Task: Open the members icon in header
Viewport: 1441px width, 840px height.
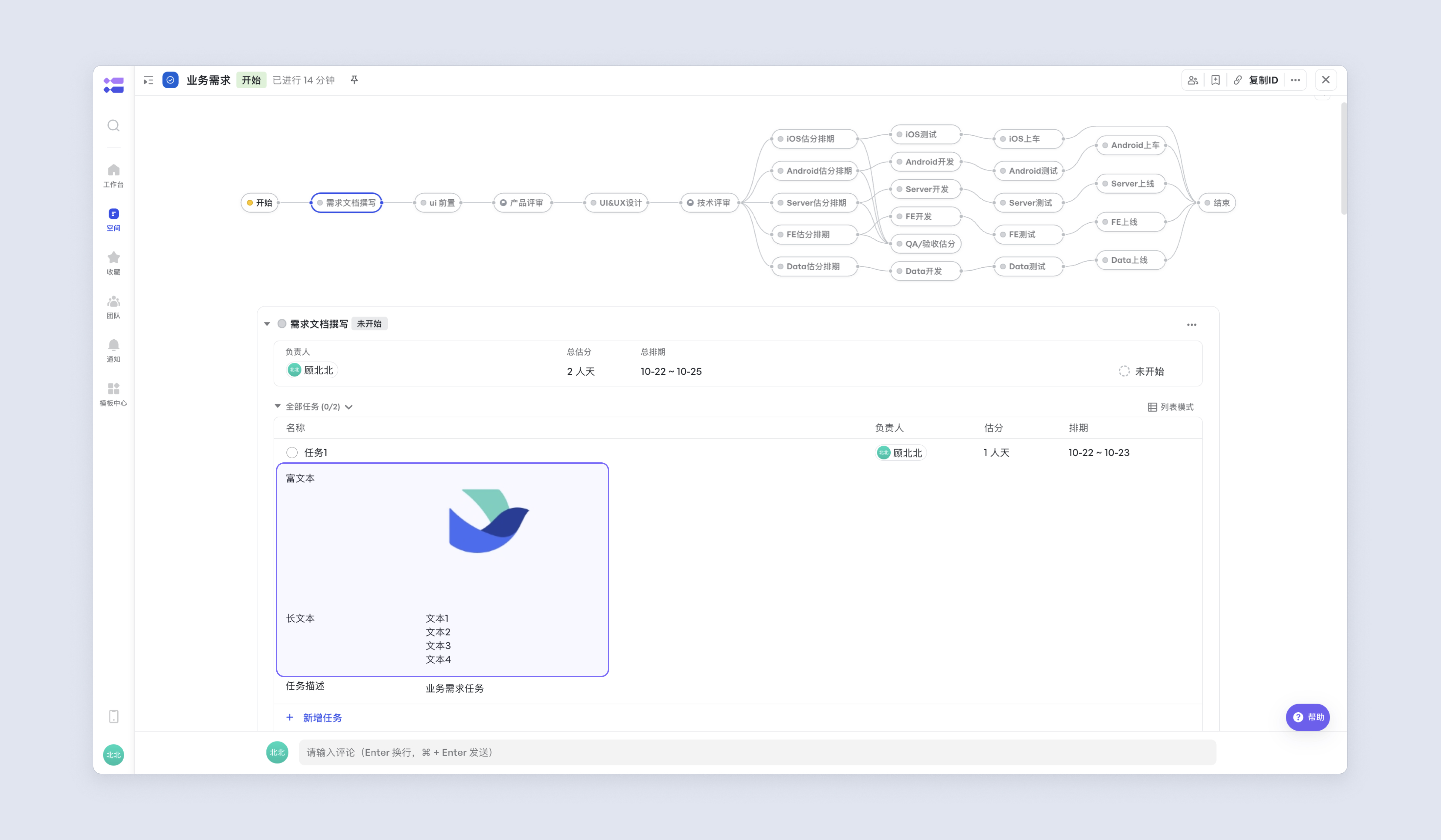Action: coord(1192,80)
